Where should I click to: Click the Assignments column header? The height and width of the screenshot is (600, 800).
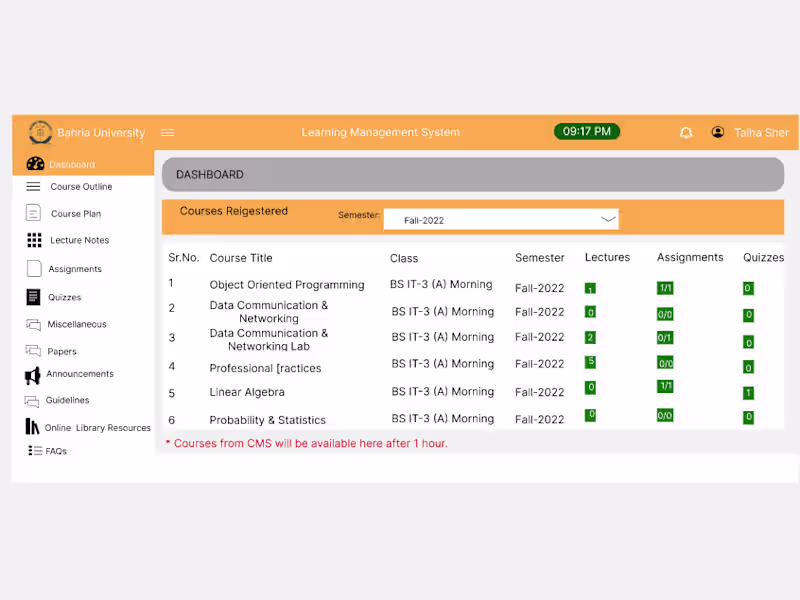pos(690,258)
